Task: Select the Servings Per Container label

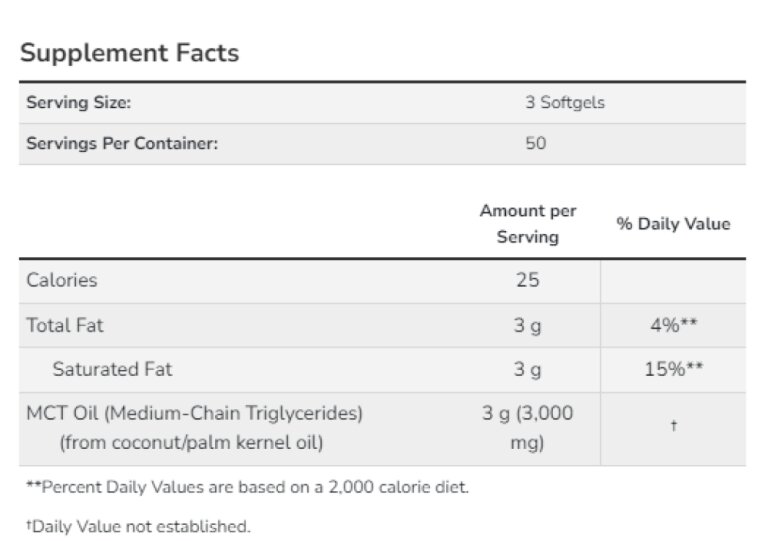Action: (122, 143)
